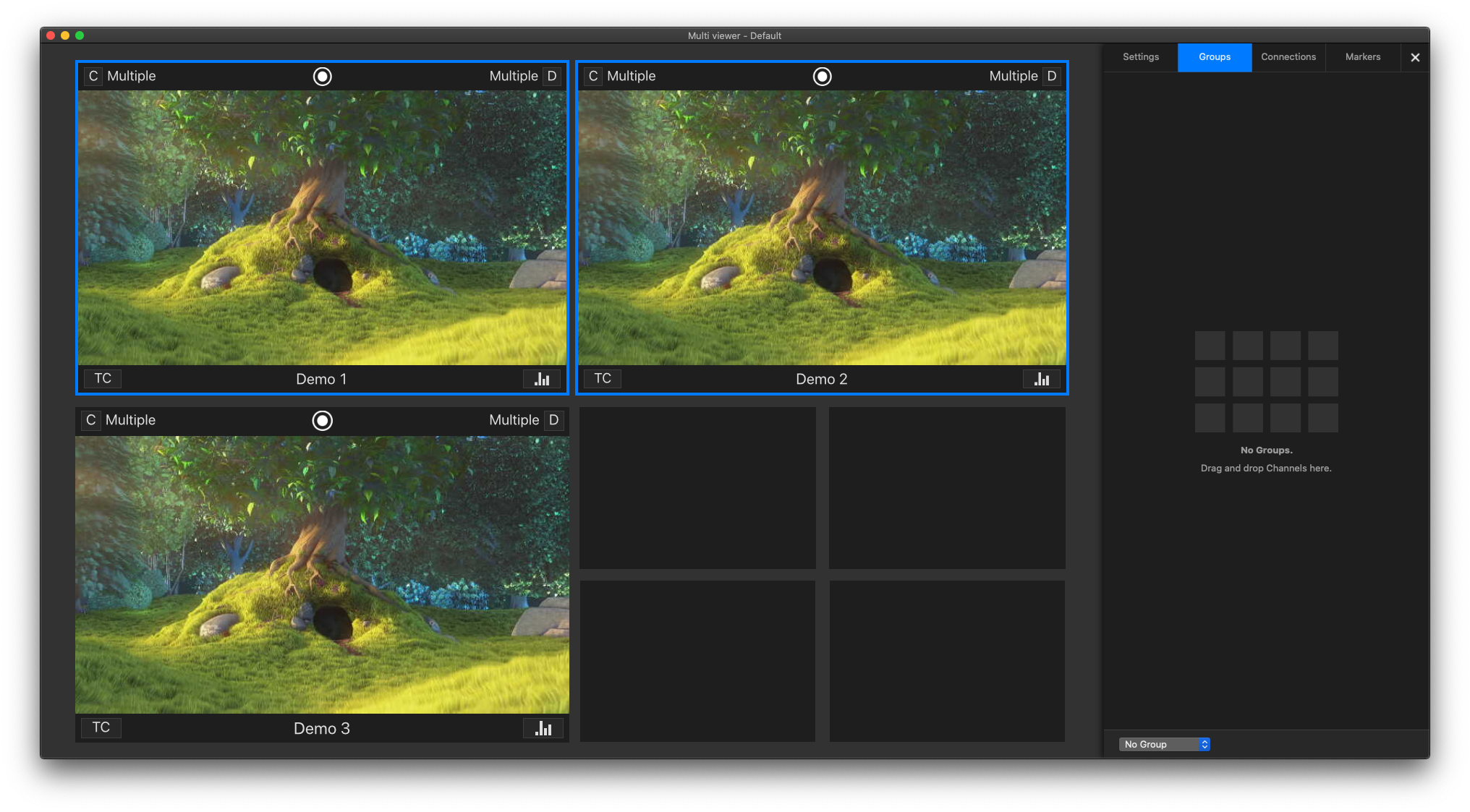Image resolution: width=1470 pixels, height=812 pixels.
Task: Toggle the TC timecode button on Demo 2
Action: click(x=603, y=378)
